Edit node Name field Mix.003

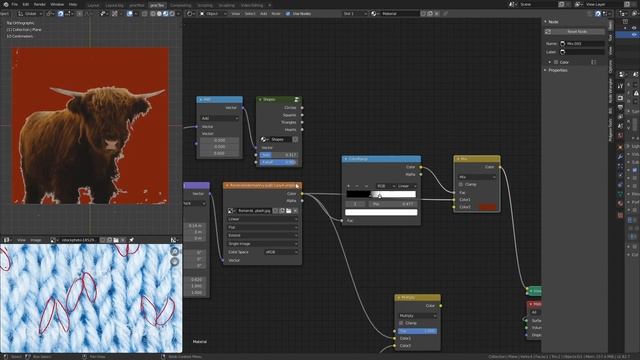pos(582,43)
